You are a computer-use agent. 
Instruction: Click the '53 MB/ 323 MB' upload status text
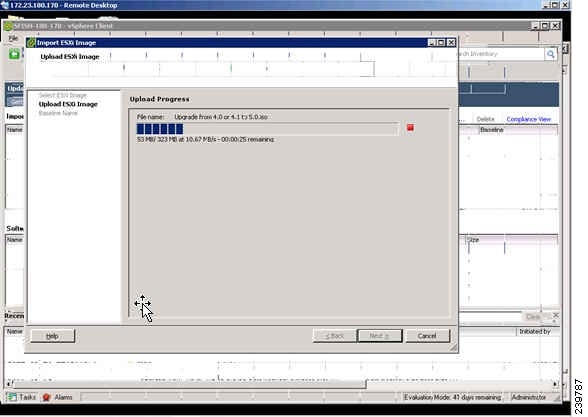point(206,140)
